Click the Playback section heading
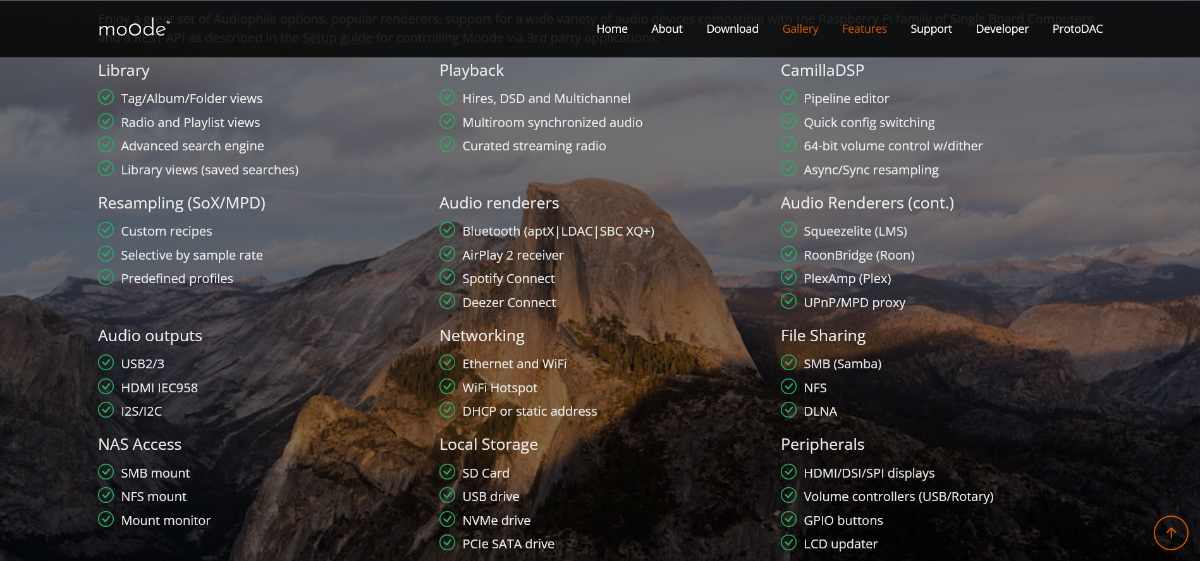The image size is (1200, 561). coord(472,70)
